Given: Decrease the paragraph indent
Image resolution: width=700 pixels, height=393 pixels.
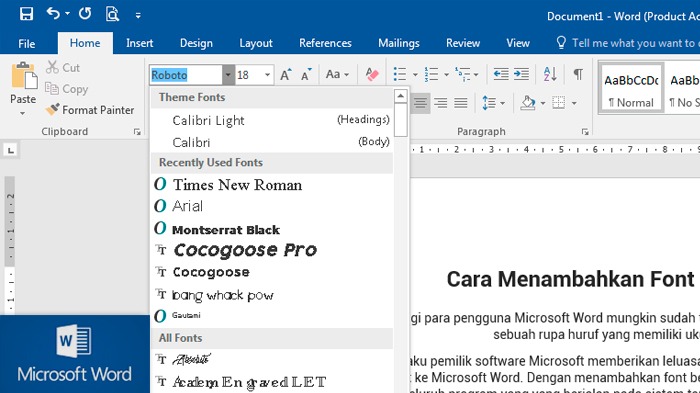Looking at the screenshot, I should click(501, 74).
